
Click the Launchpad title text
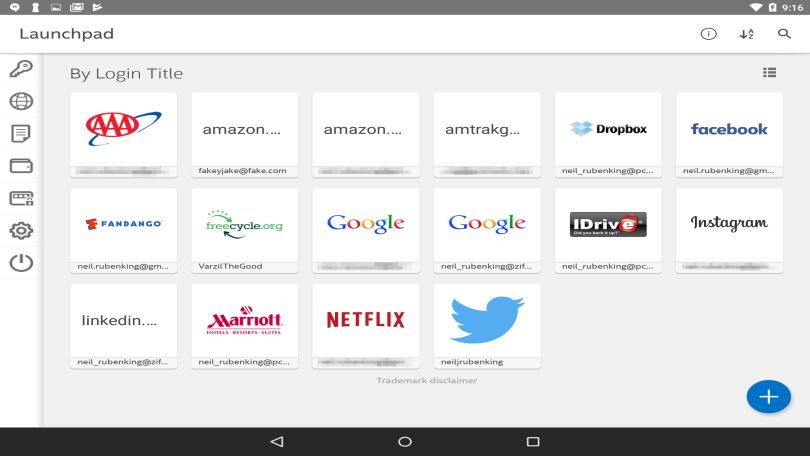[x=67, y=34]
